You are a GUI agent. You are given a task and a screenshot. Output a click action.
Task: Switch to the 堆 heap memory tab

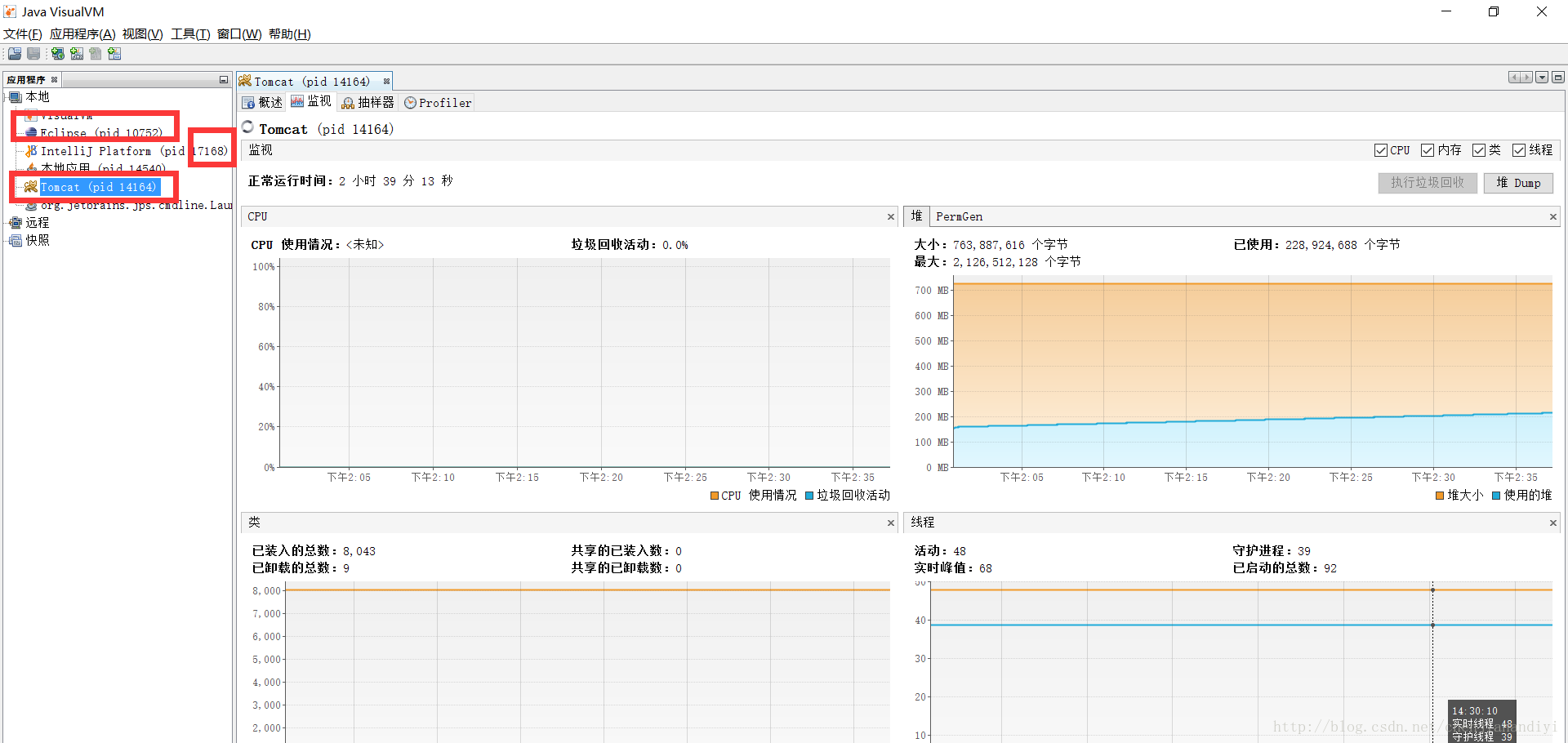tap(916, 216)
